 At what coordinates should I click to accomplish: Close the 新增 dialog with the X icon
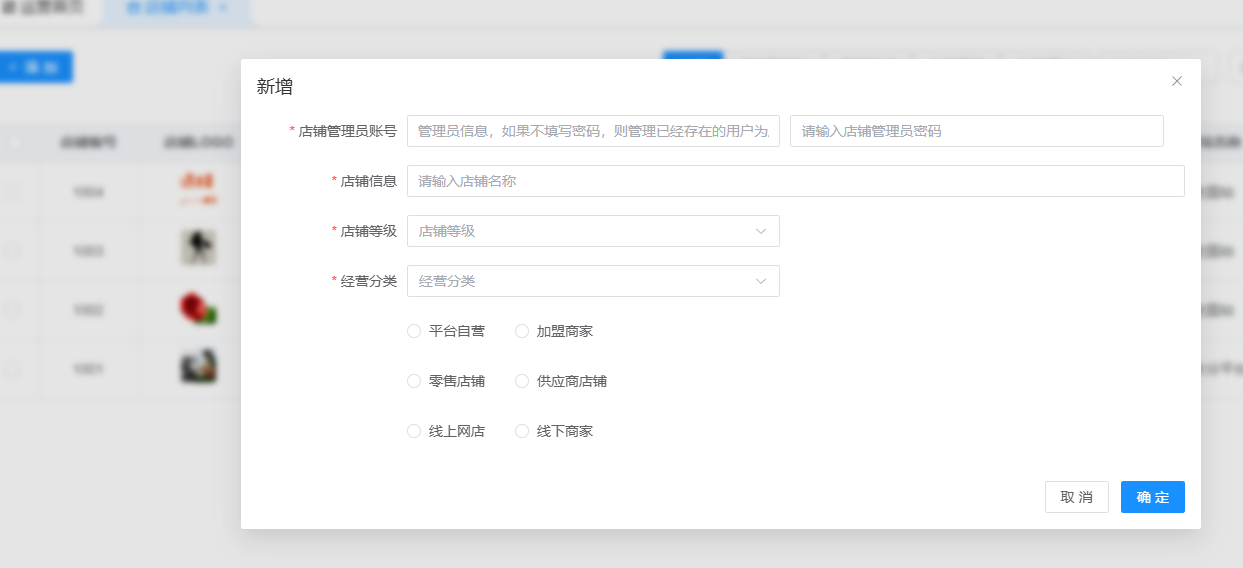point(1177,81)
